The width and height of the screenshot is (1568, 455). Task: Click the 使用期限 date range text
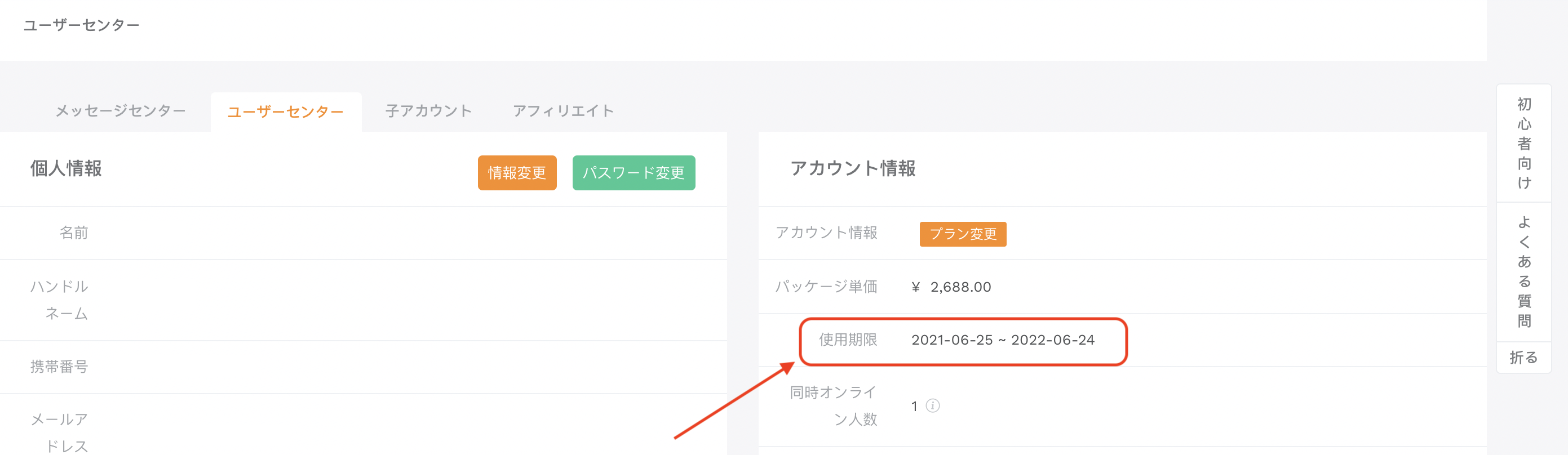click(1003, 340)
